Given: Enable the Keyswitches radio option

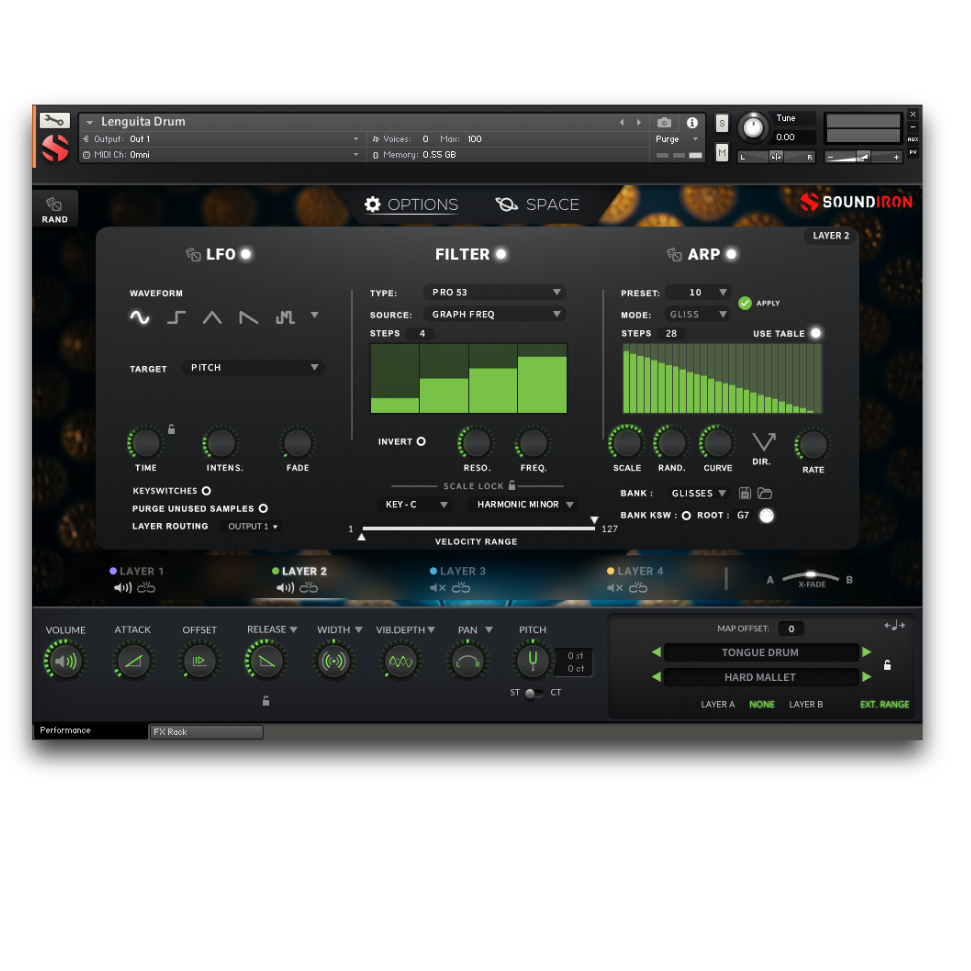Looking at the screenshot, I should click(x=206, y=491).
